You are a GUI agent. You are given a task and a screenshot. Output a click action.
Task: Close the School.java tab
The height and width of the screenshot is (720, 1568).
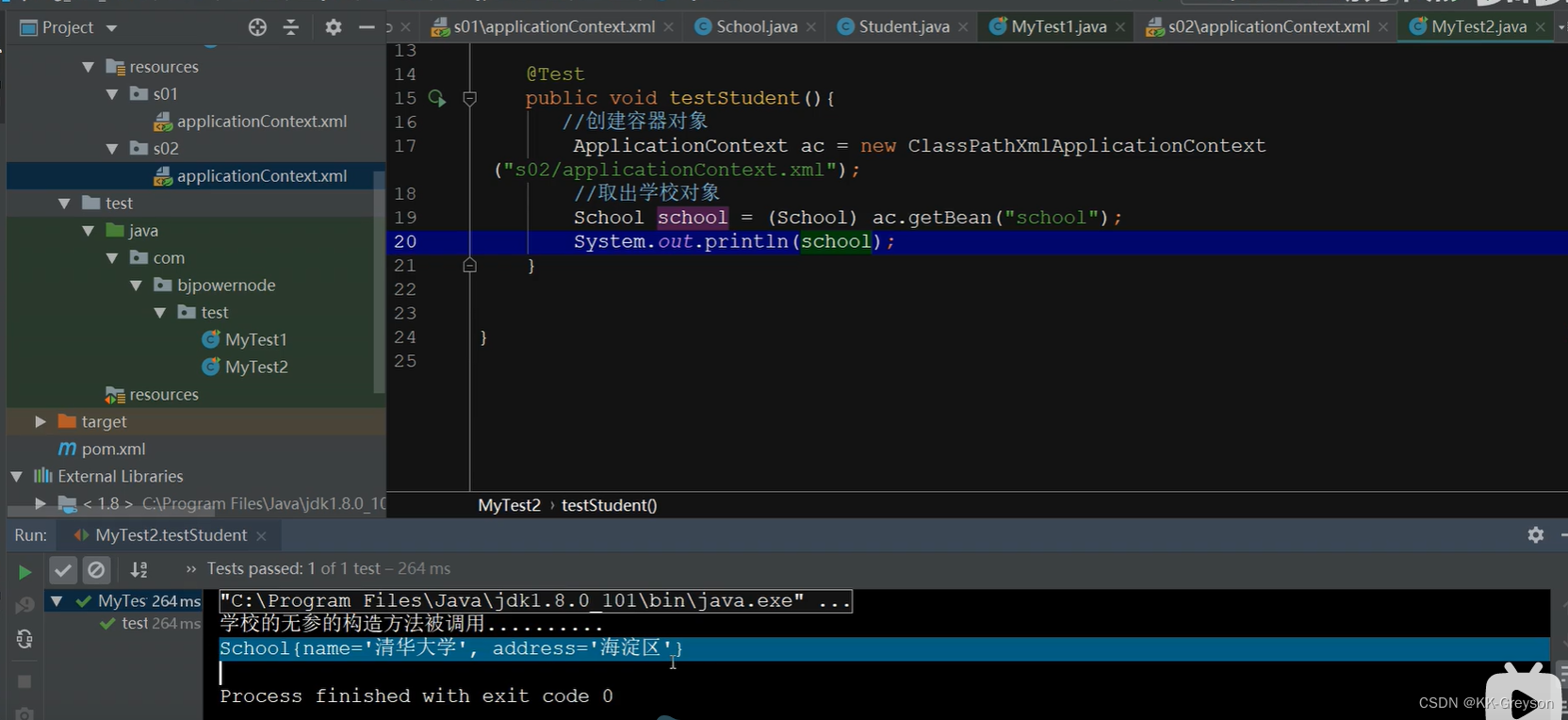click(x=811, y=27)
